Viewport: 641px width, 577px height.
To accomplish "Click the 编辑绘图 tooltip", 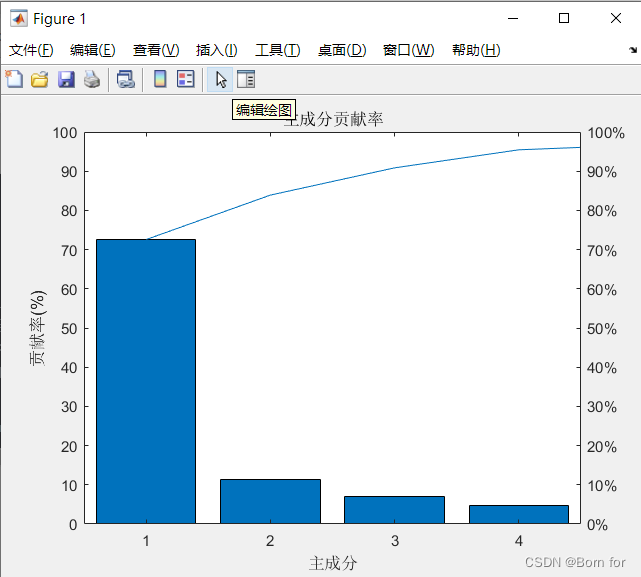I will click(264, 110).
